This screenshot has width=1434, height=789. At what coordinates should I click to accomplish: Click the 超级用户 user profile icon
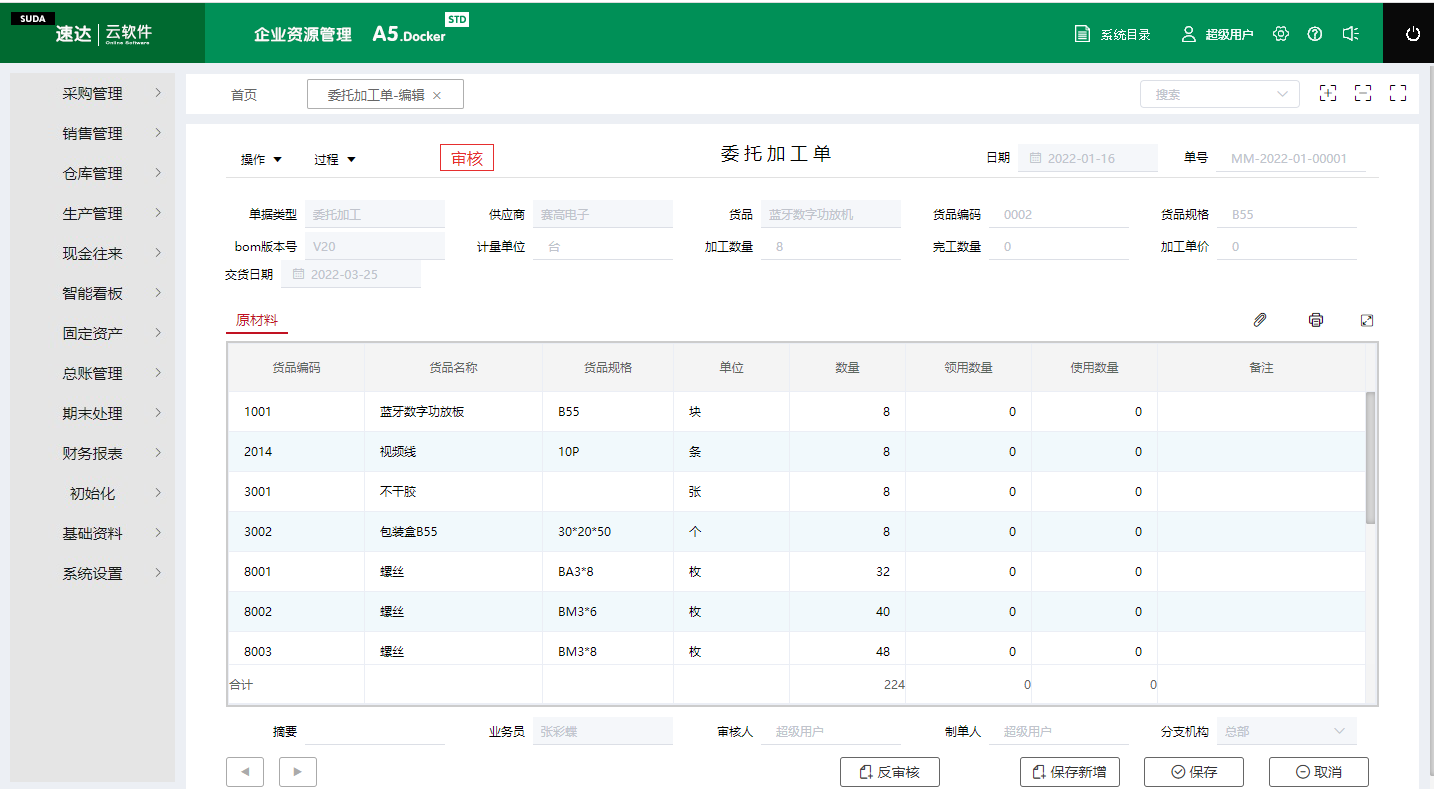(1189, 34)
